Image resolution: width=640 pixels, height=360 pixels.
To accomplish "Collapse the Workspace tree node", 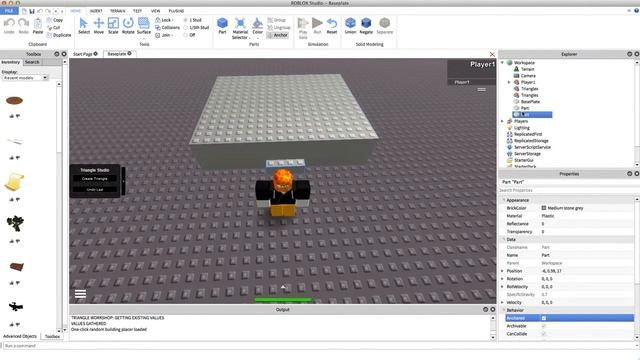I will point(502,62).
